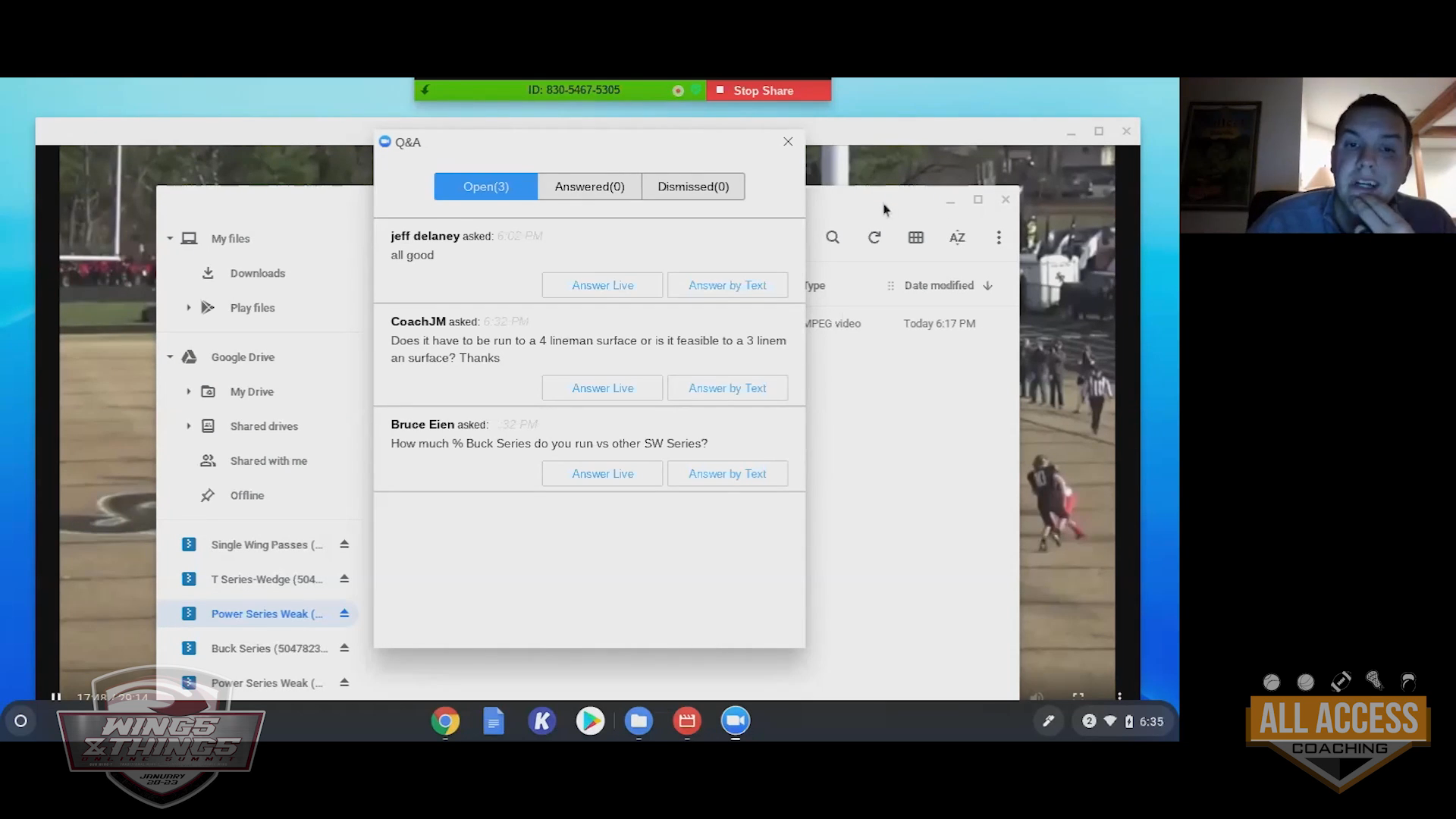Click Answer by Text for Bruce Eien's question
The width and height of the screenshot is (1456, 819).
[727, 474]
